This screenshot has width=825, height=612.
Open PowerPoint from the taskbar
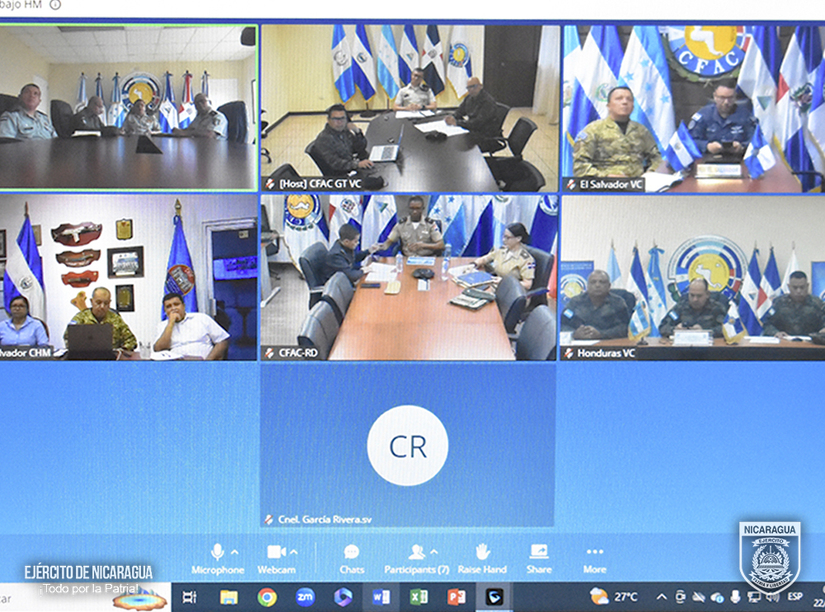tap(456, 597)
